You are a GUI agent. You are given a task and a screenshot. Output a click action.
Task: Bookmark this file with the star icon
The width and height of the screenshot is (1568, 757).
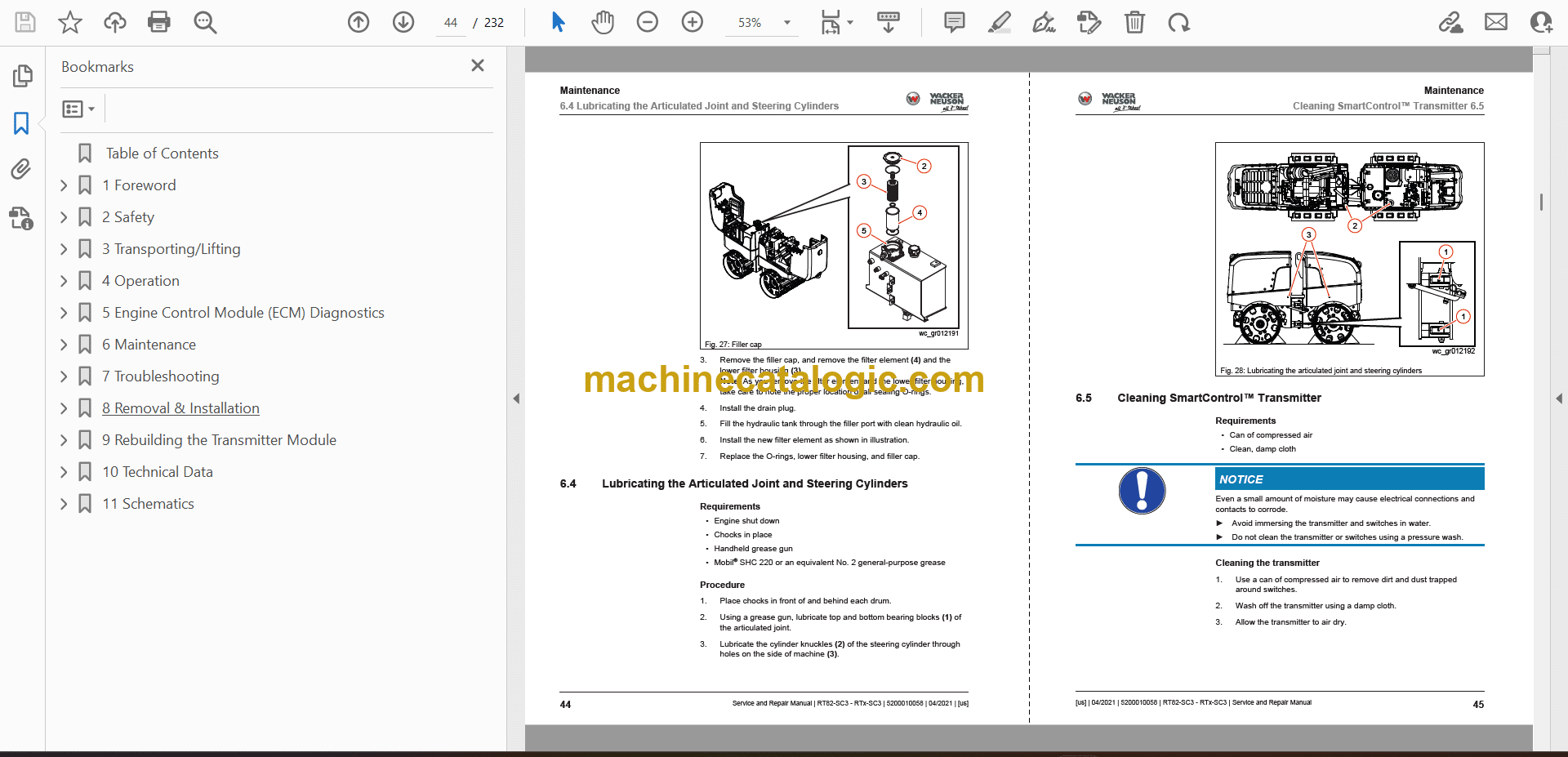pos(70,22)
